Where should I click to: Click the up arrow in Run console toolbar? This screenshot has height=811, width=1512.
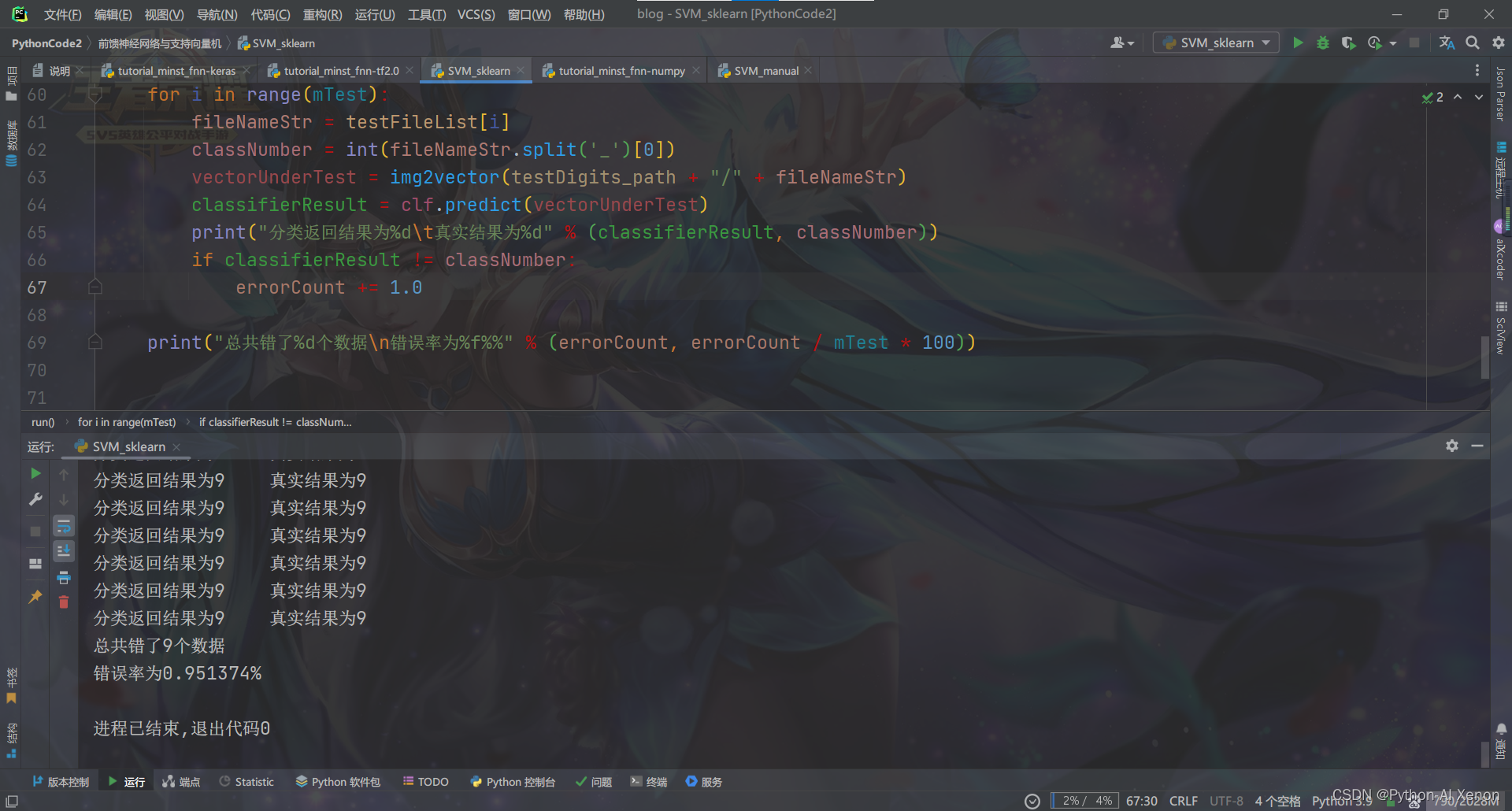[x=64, y=474]
